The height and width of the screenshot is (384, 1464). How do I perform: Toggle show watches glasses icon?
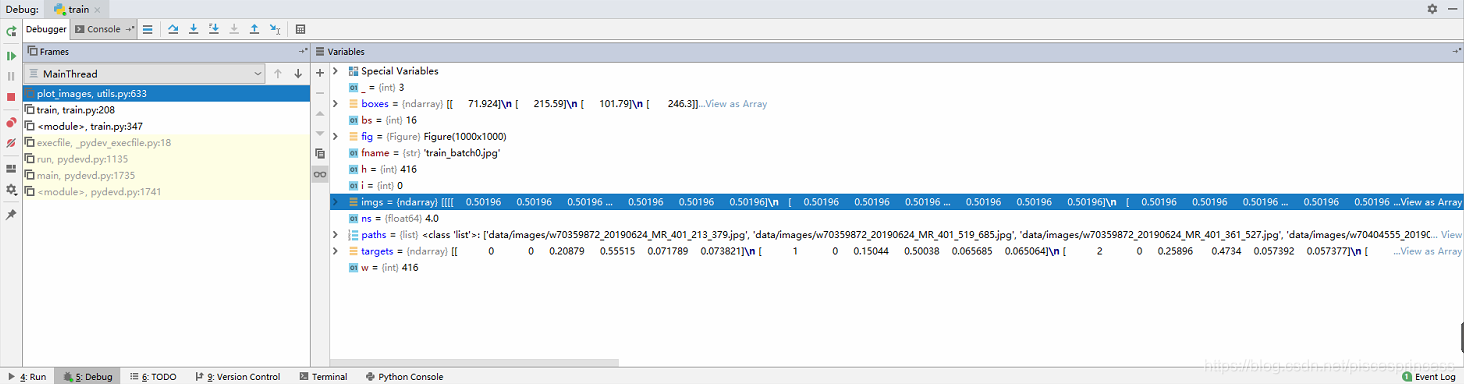pos(320,174)
